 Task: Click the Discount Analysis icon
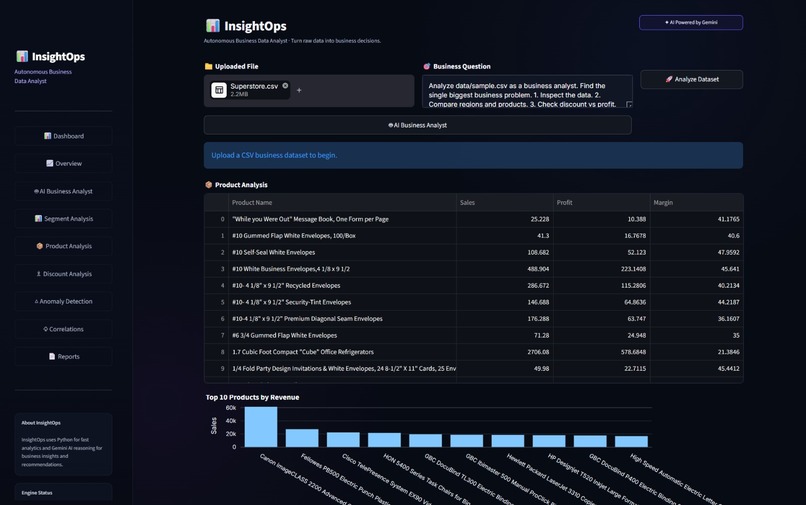click(39, 274)
